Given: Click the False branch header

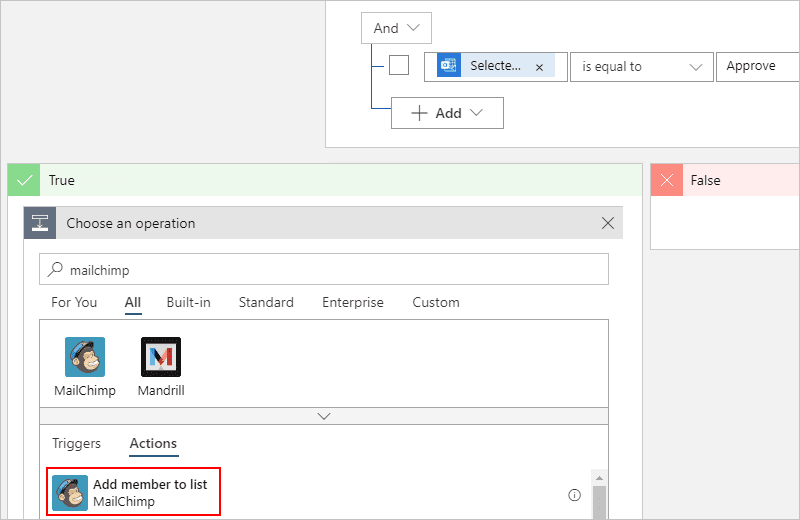Looking at the screenshot, I should click(x=725, y=180).
